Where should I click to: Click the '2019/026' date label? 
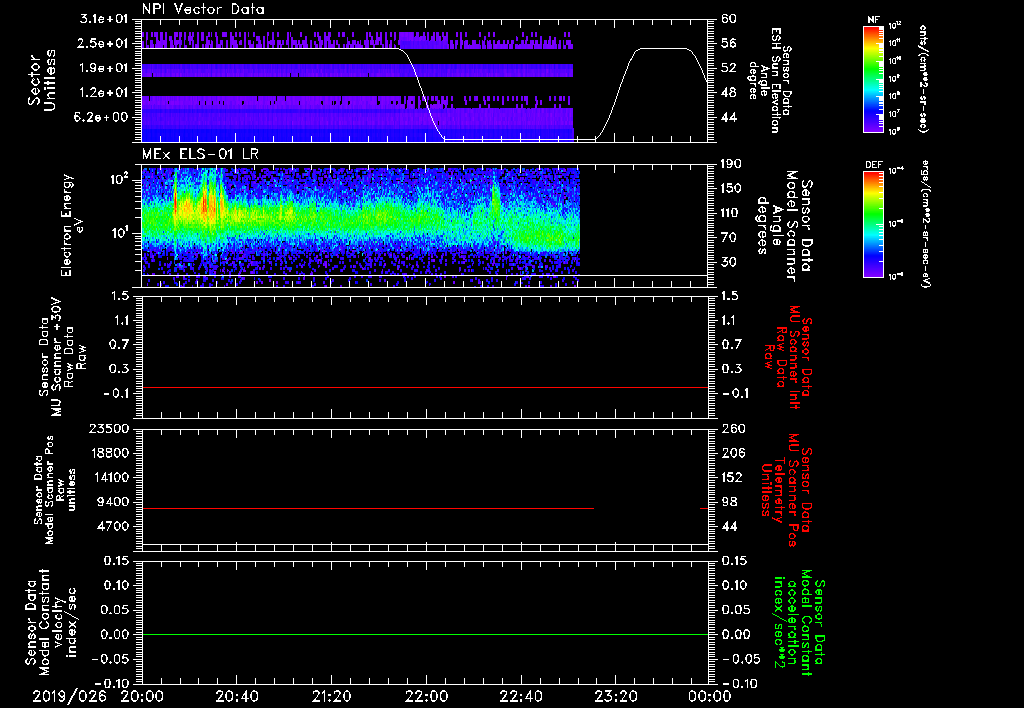(69, 696)
